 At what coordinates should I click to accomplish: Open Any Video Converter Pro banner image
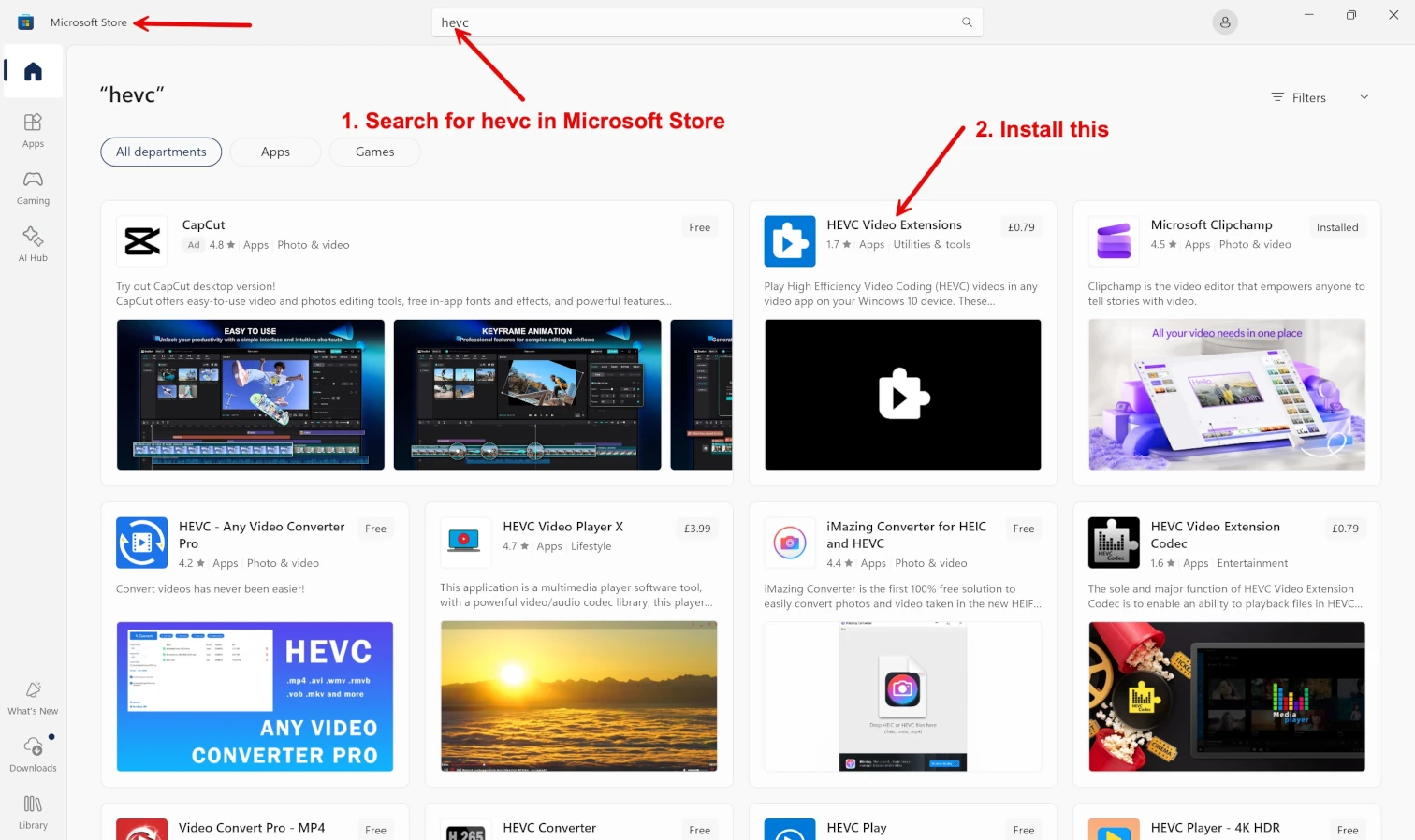[255, 696]
